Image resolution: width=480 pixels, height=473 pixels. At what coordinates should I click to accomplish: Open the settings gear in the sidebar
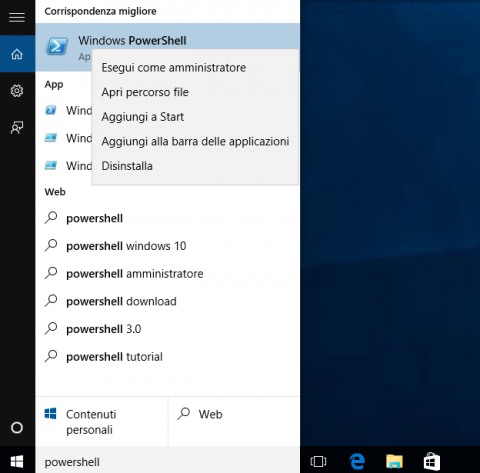click(17, 91)
